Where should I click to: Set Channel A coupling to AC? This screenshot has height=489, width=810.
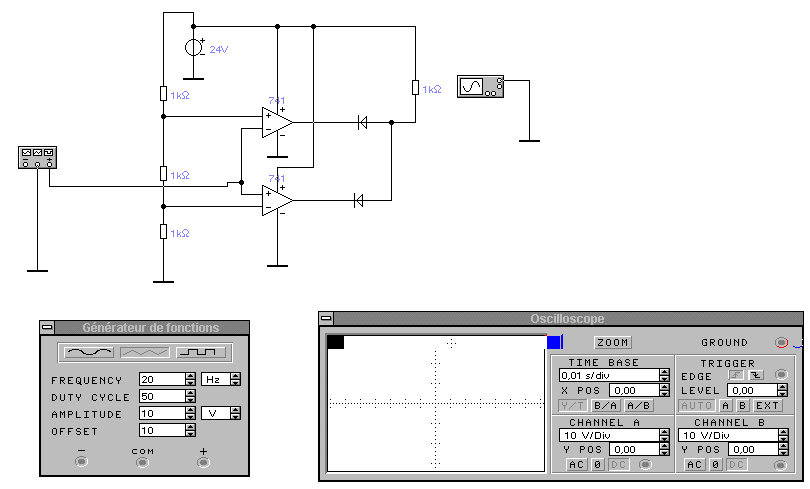(x=576, y=465)
